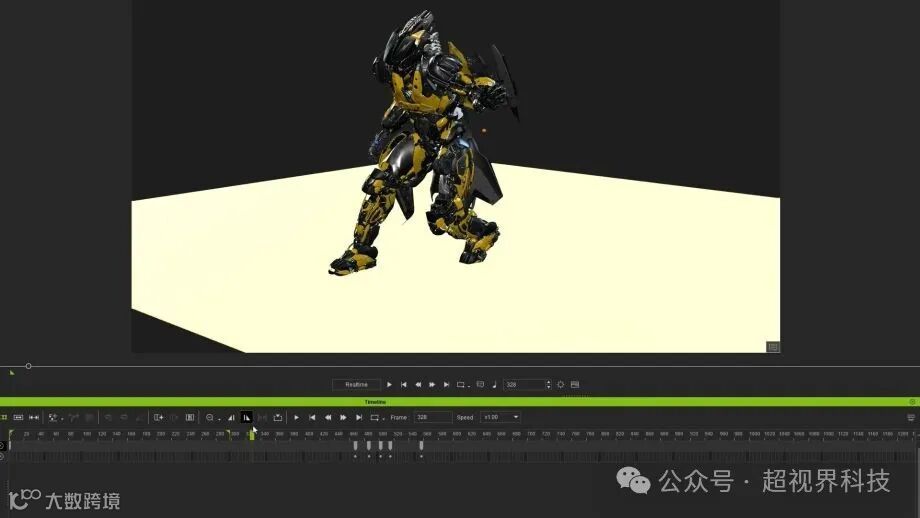Viewport: 920px width, 518px height.
Task: Step forward one frame in timeline toolbar
Action: coord(343,417)
